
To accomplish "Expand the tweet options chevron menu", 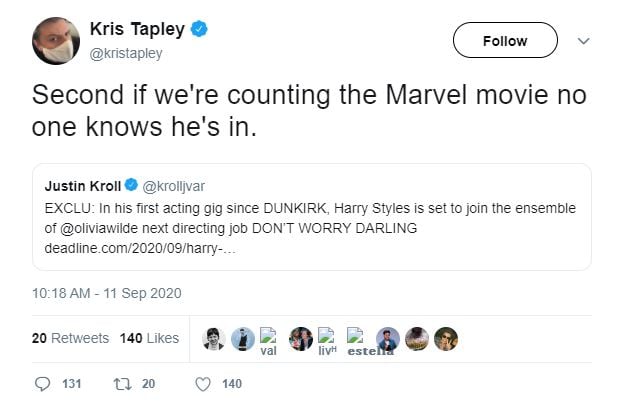I will [585, 41].
